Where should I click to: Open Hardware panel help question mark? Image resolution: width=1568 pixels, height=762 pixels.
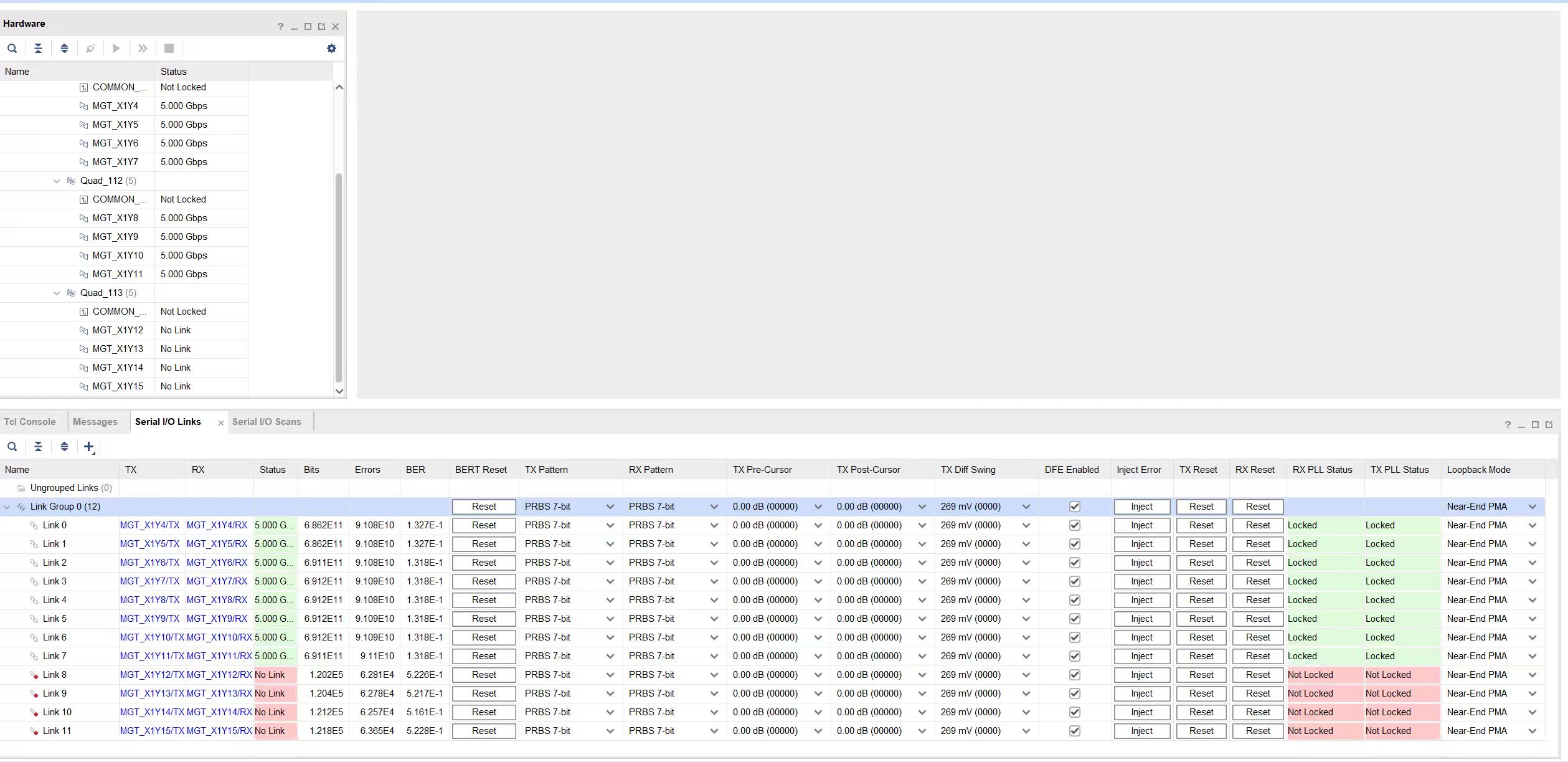click(x=280, y=26)
